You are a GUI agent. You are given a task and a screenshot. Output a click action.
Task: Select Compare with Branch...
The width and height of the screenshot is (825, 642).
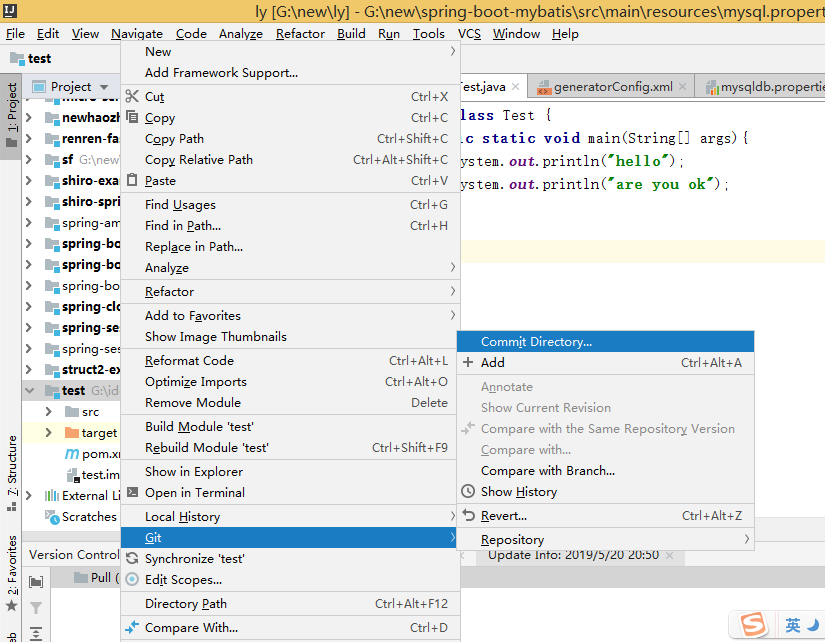tap(606, 470)
